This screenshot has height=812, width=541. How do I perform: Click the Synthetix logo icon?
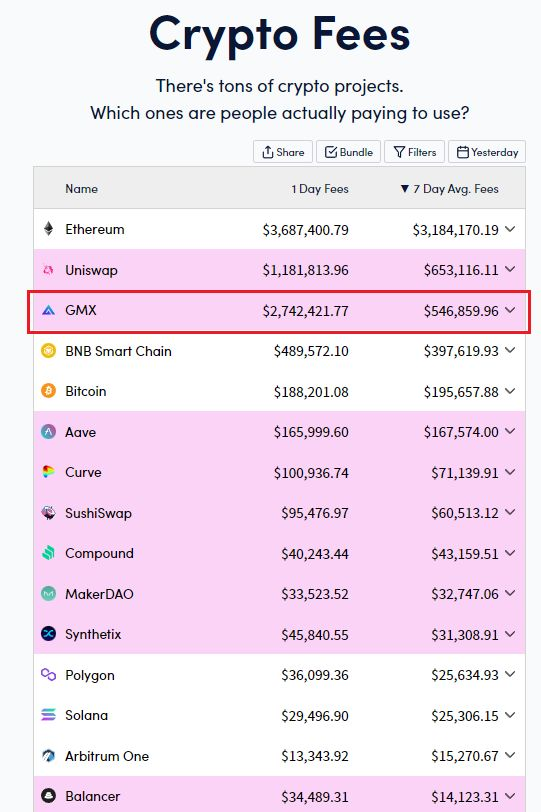48,634
